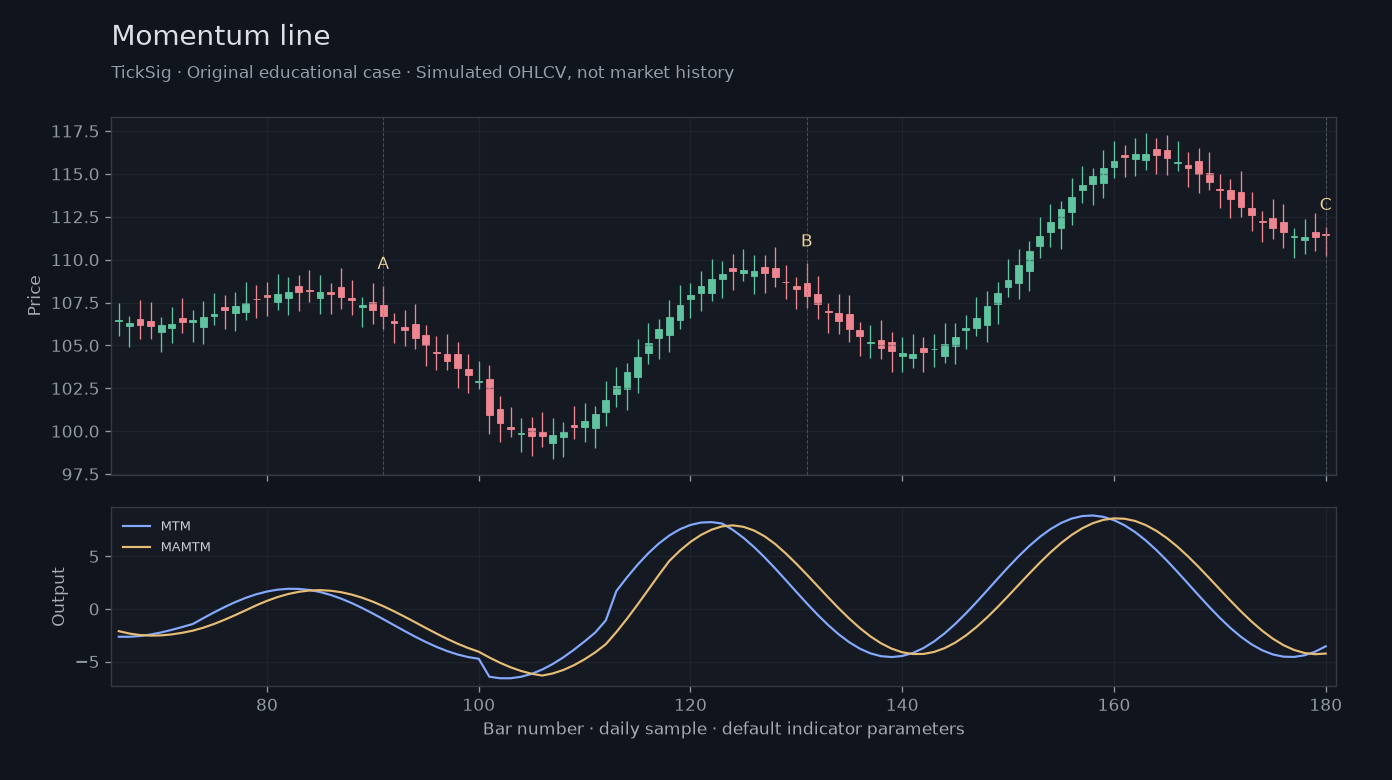Click the 0 tick on the Output axis
Viewport: 1392px width, 780px height.
click(x=96, y=609)
